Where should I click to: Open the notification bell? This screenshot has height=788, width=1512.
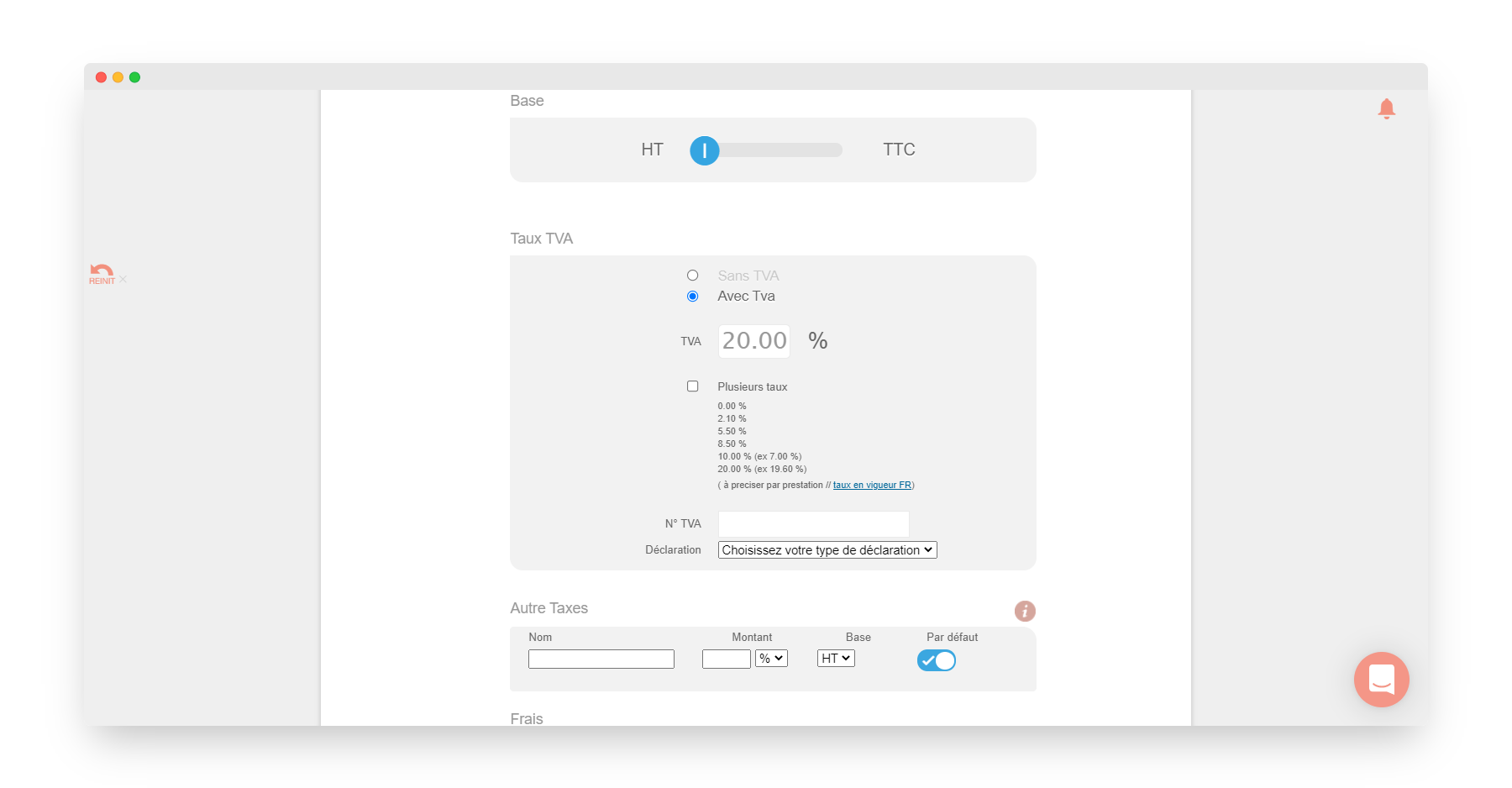coord(1387,108)
